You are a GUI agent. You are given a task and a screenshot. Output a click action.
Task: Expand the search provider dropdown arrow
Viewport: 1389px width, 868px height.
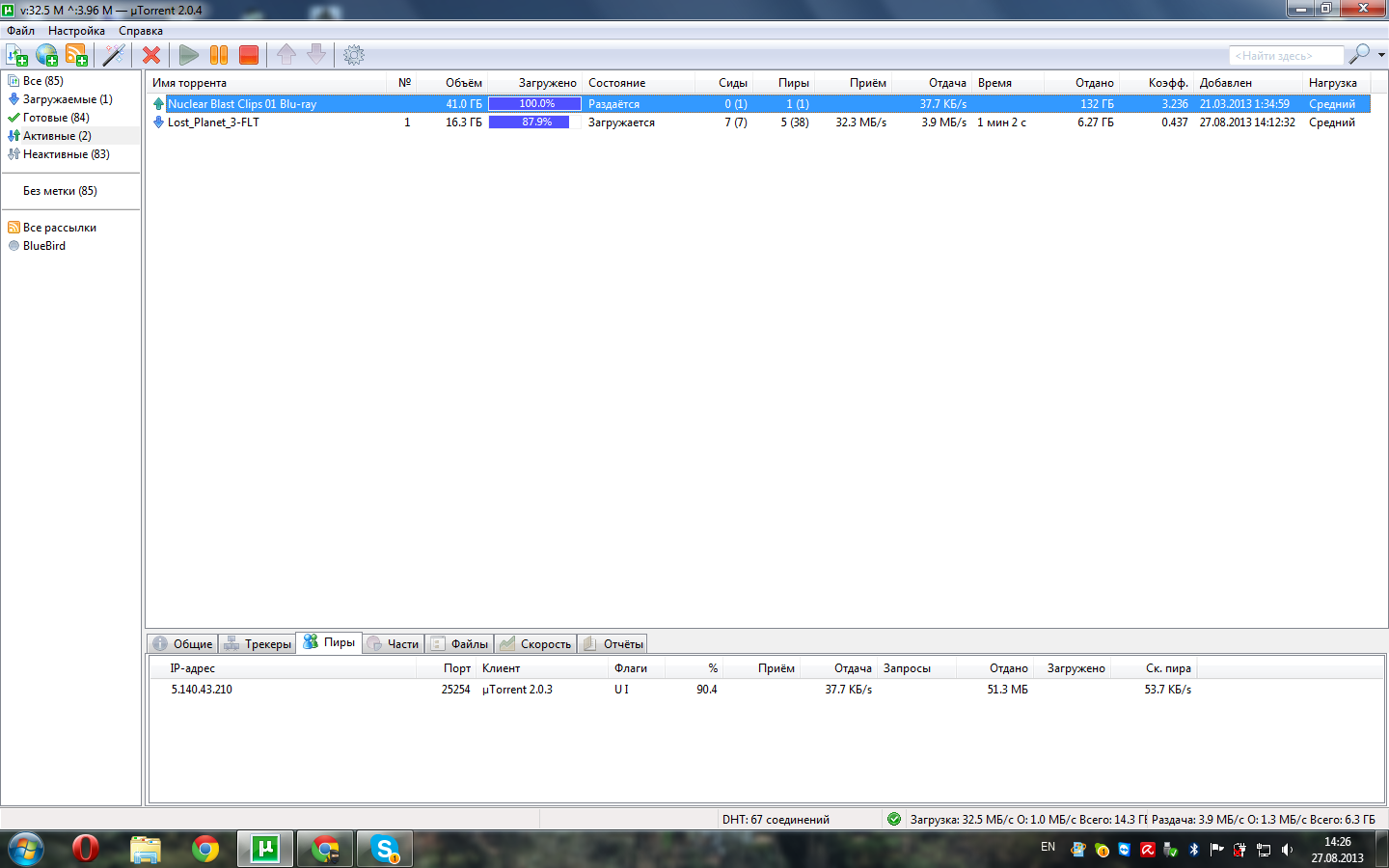(1381, 55)
